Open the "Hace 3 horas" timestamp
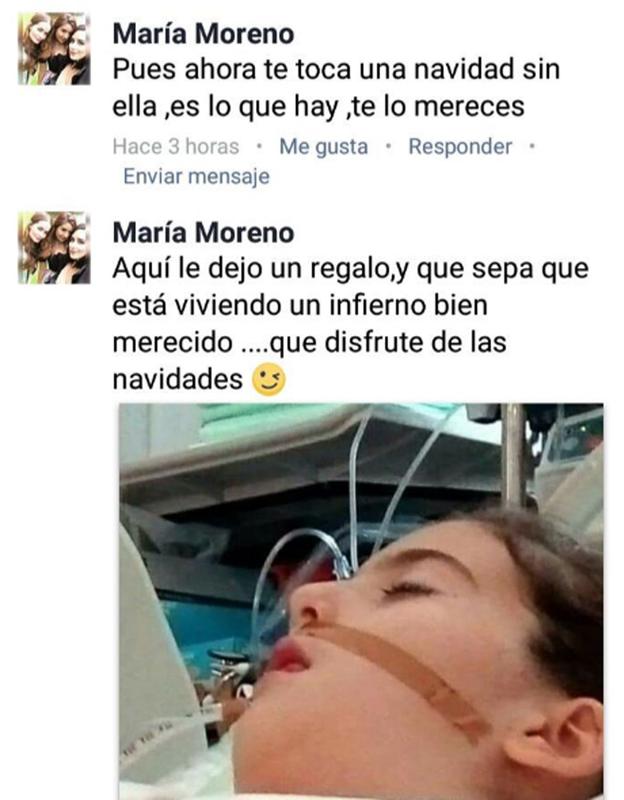This screenshot has height=800, width=624. point(176,147)
